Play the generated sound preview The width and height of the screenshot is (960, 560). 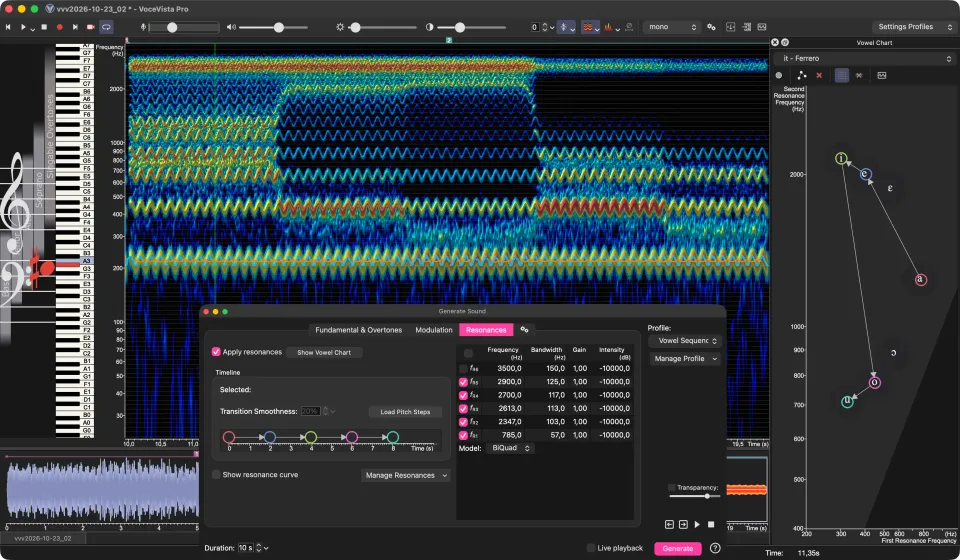coord(697,525)
